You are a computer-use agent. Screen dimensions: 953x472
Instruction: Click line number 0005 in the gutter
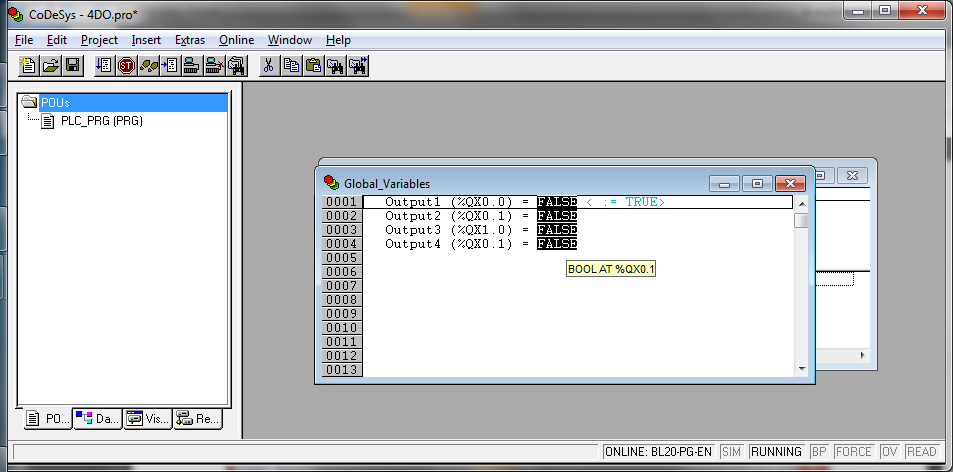pyautogui.click(x=342, y=258)
